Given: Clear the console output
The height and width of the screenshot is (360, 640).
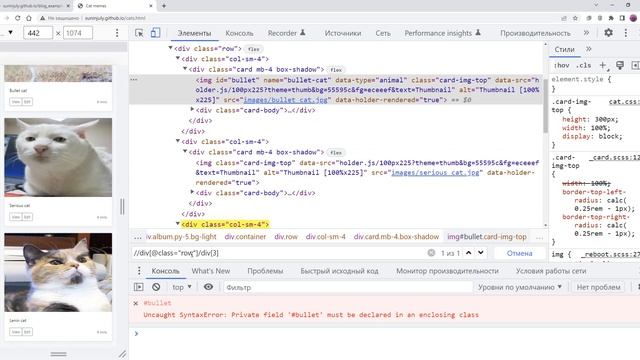Looking at the screenshot, I should pos(156,287).
